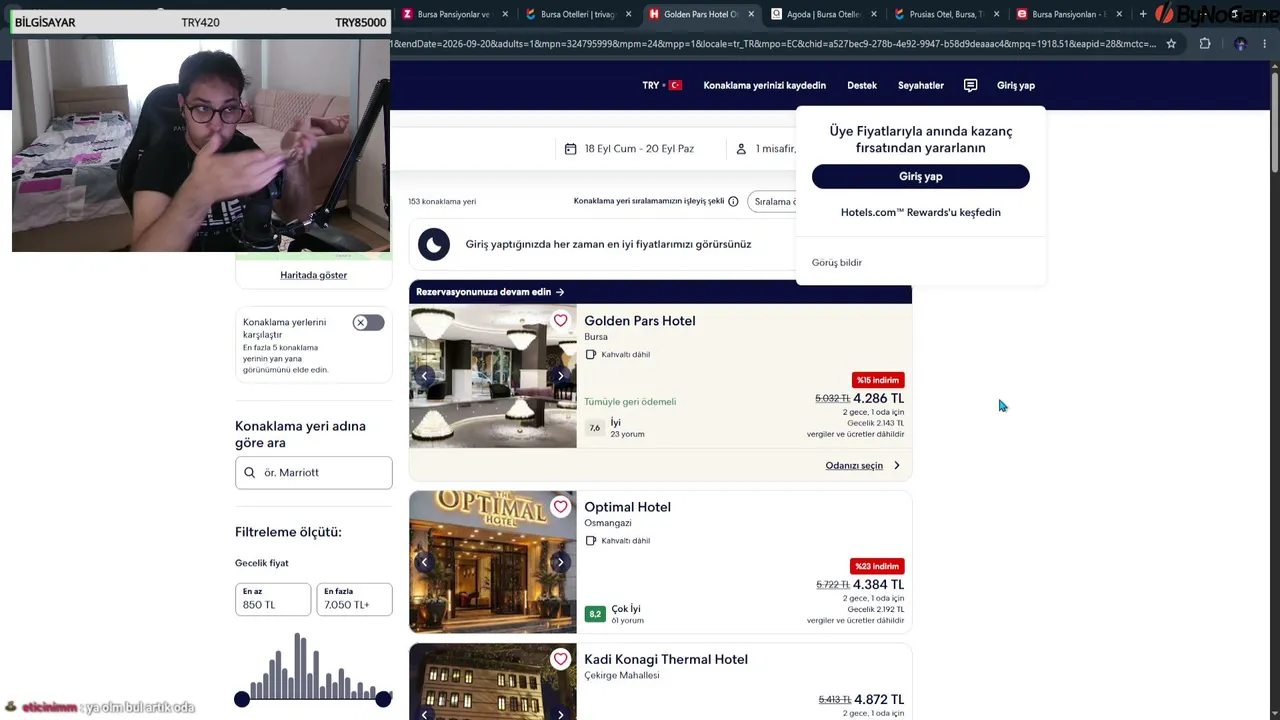The image size is (1280, 720).
Task: Toggle the Konaklama yerlerini karşılaştır switch
Action: (x=368, y=323)
